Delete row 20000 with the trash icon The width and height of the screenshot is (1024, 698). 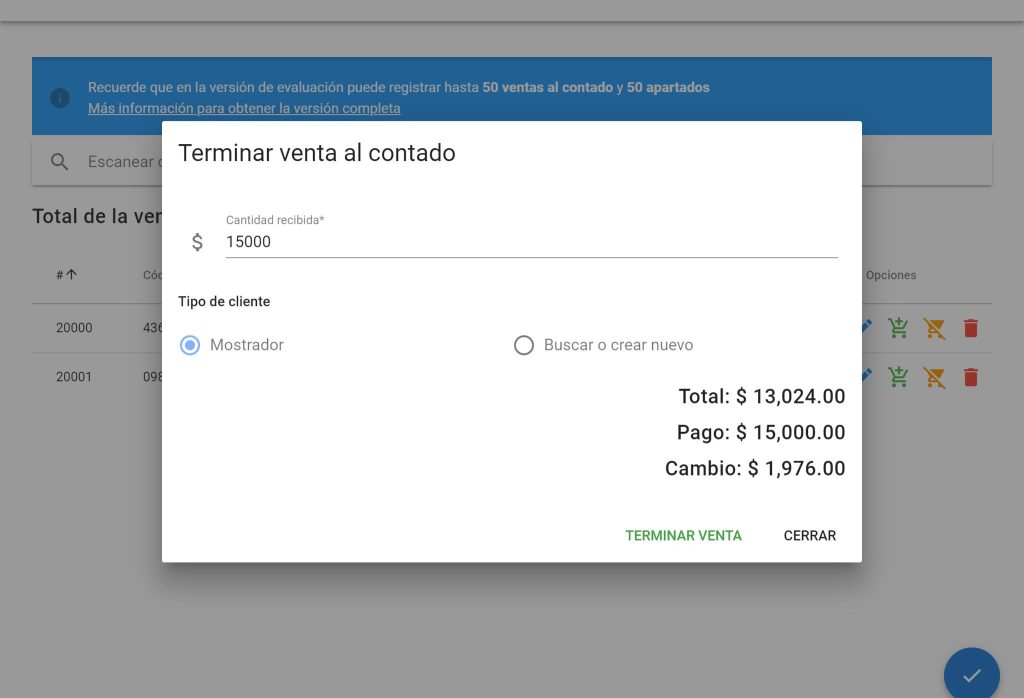coord(970,328)
